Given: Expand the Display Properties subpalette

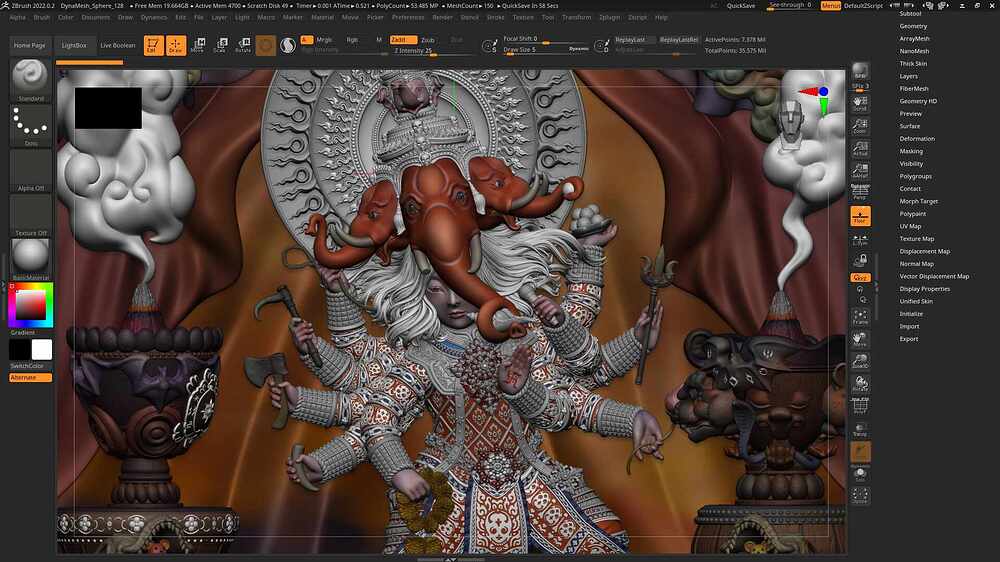Looking at the screenshot, I should coord(925,288).
